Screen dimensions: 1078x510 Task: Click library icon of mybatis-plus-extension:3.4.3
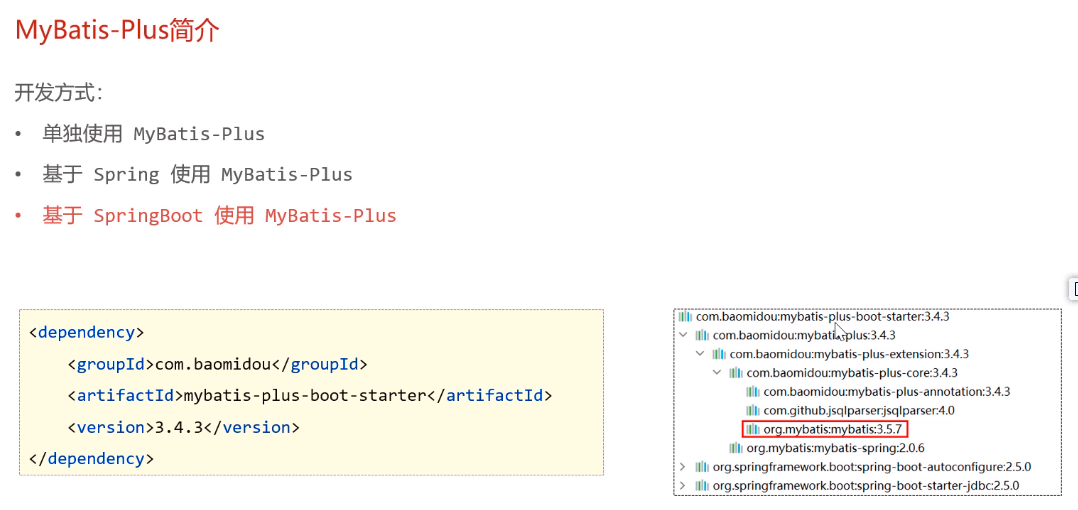coord(718,354)
